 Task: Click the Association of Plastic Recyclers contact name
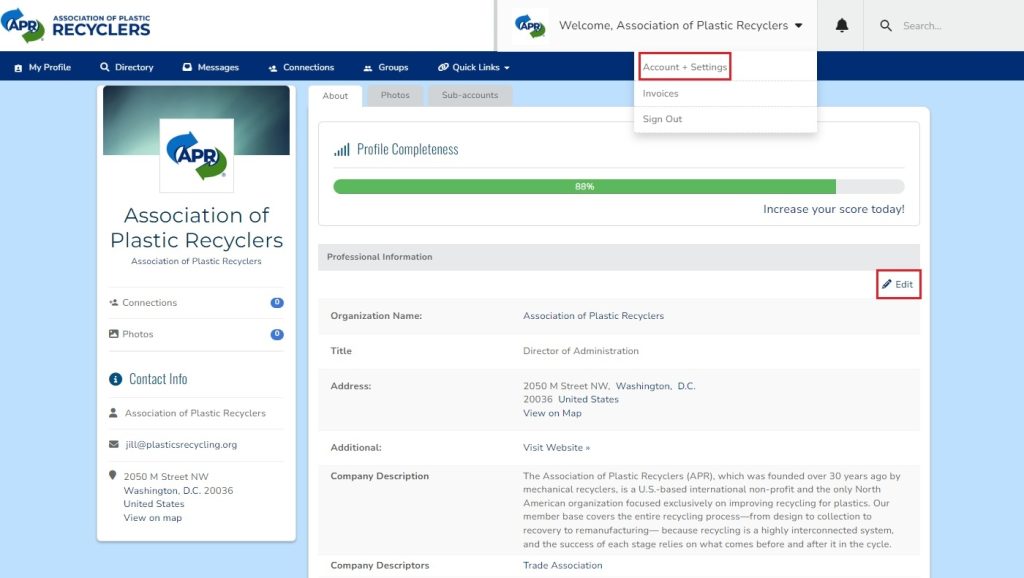click(195, 413)
